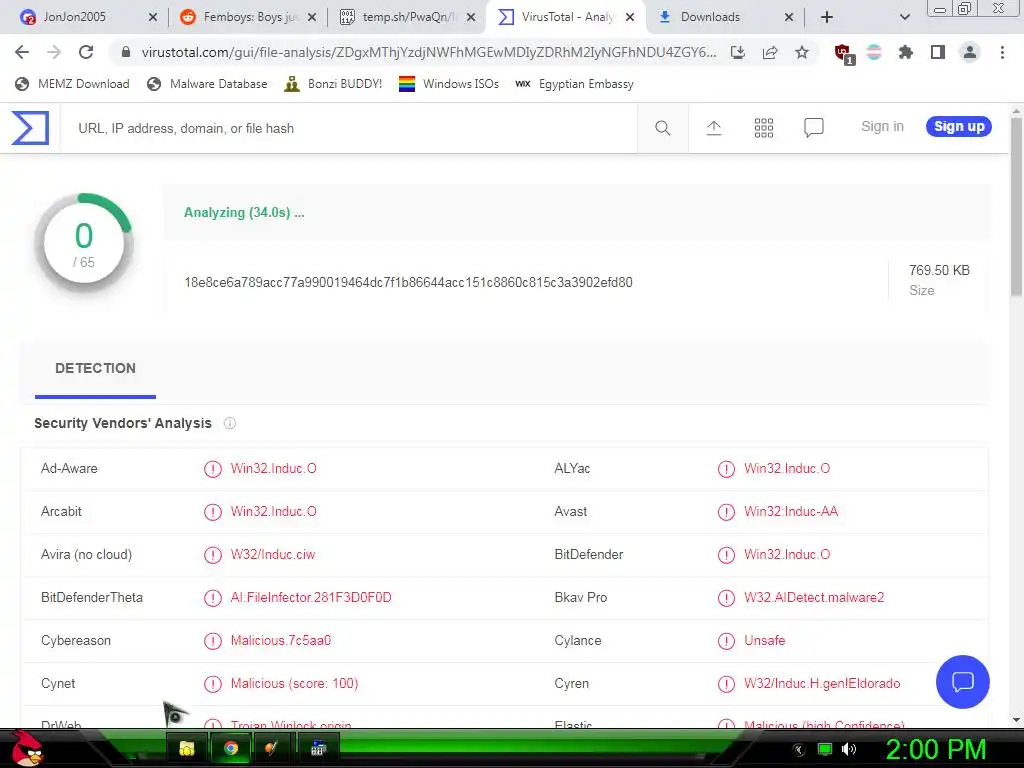Select the DETECTION tab
The width and height of the screenshot is (1024, 768).
point(95,369)
